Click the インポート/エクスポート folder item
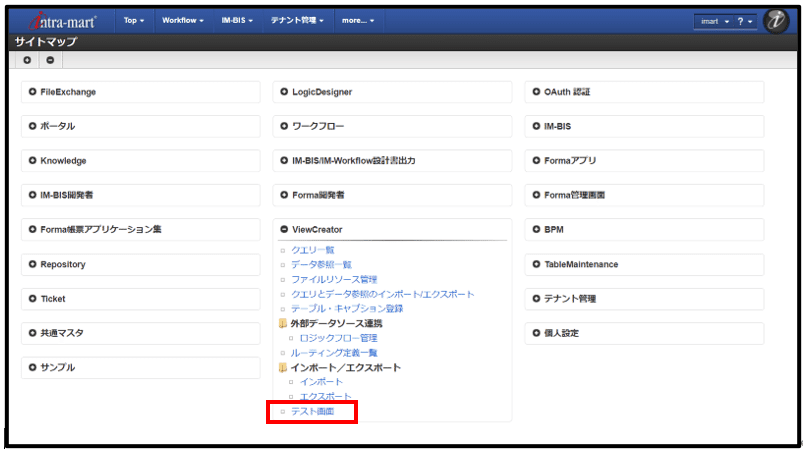The image size is (803, 451). click(x=346, y=368)
